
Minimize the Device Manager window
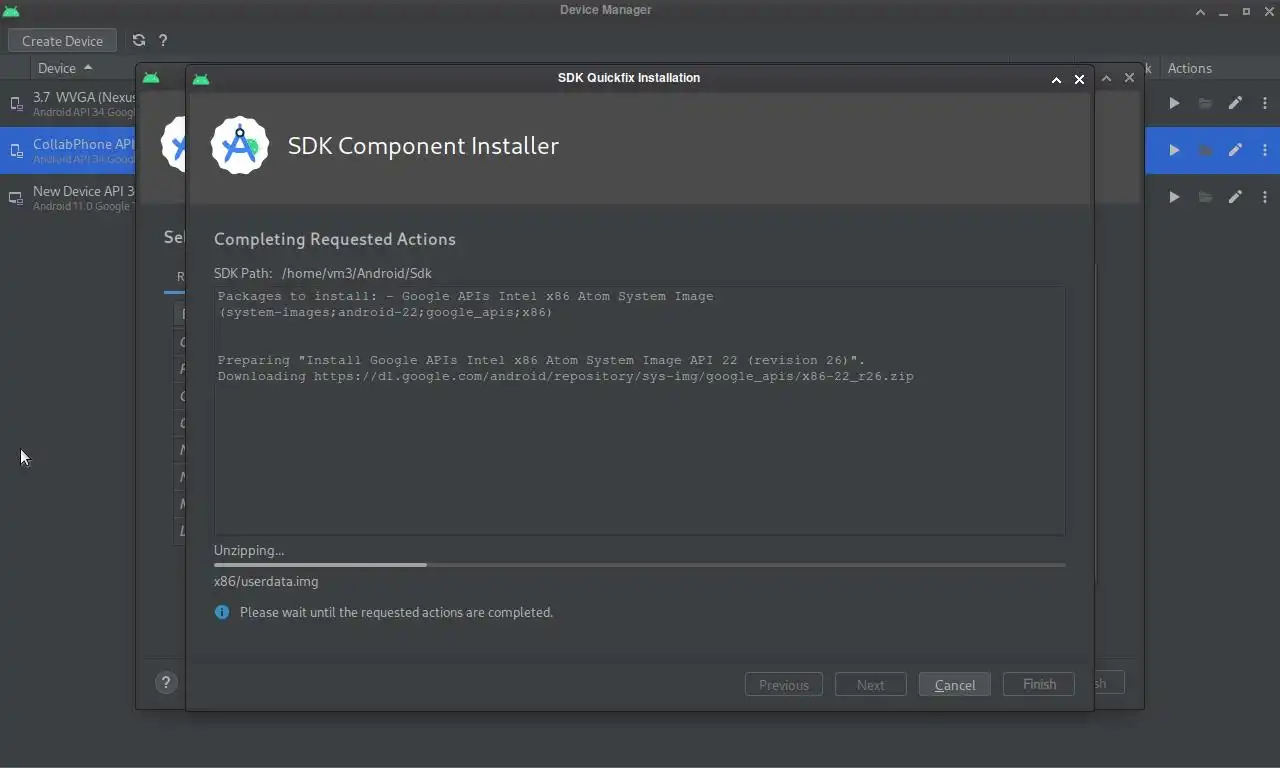point(1224,11)
